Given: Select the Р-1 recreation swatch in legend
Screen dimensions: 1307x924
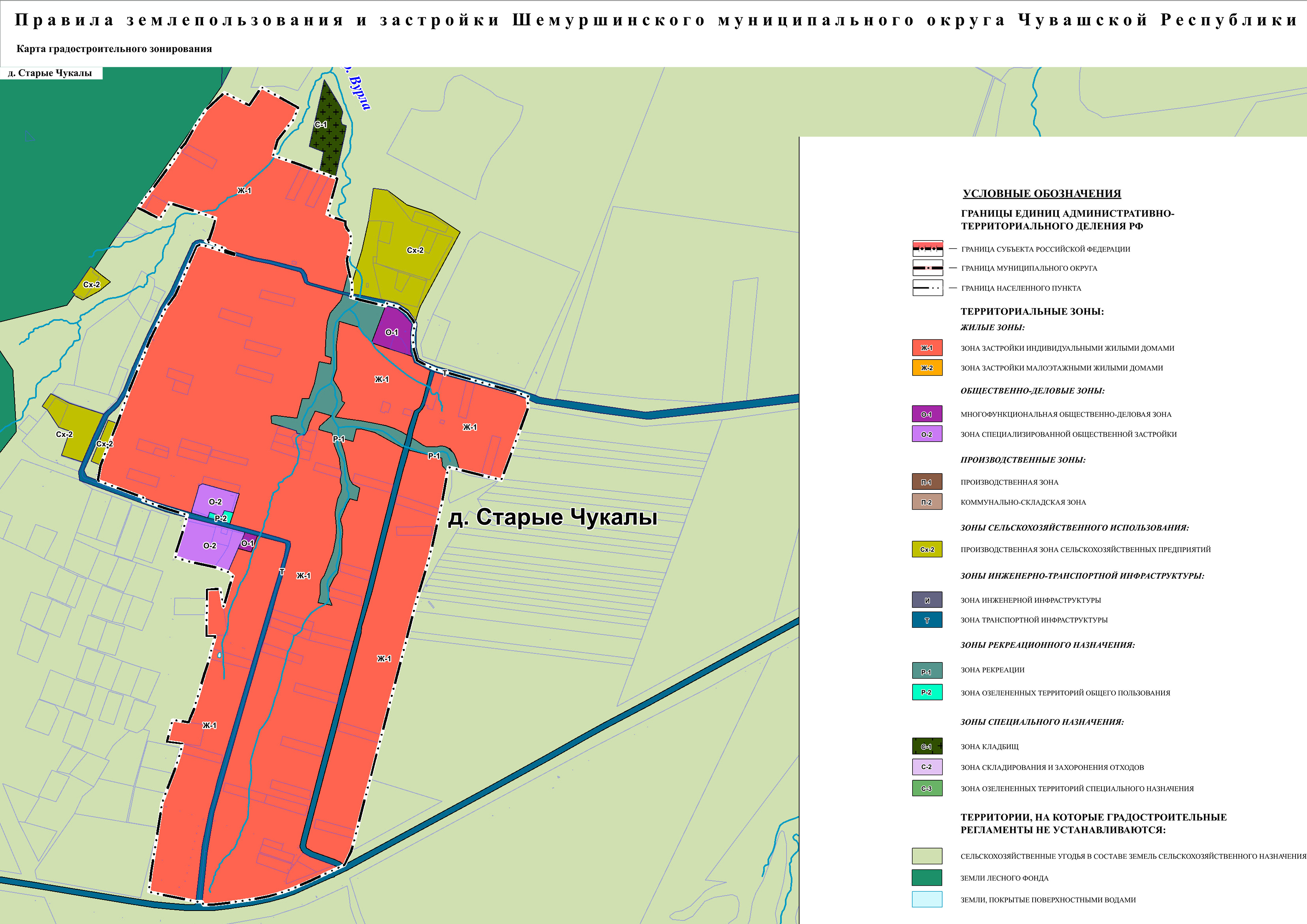Looking at the screenshot, I should point(927,670).
